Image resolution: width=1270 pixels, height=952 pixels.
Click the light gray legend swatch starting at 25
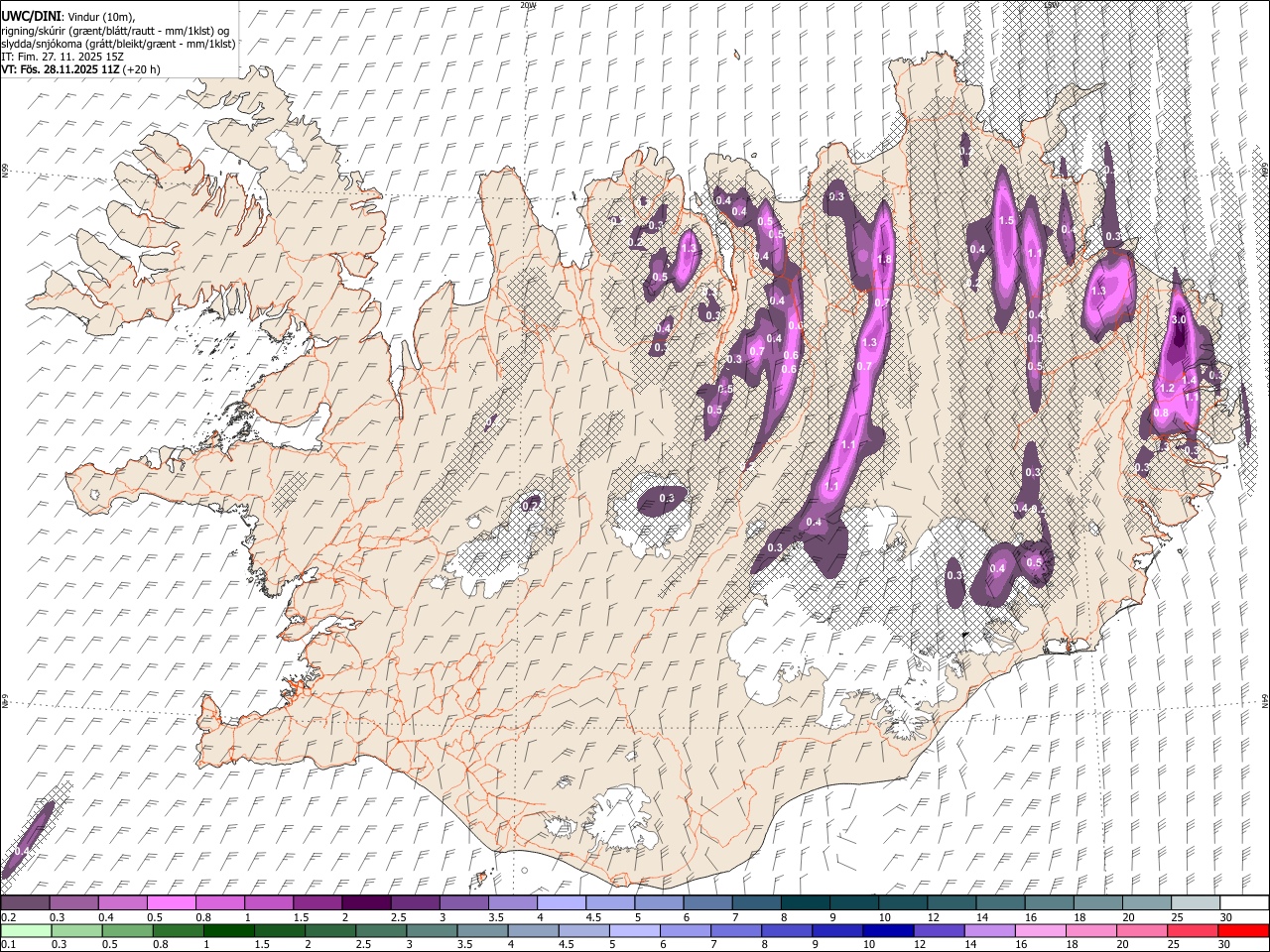tap(1195, 902)
